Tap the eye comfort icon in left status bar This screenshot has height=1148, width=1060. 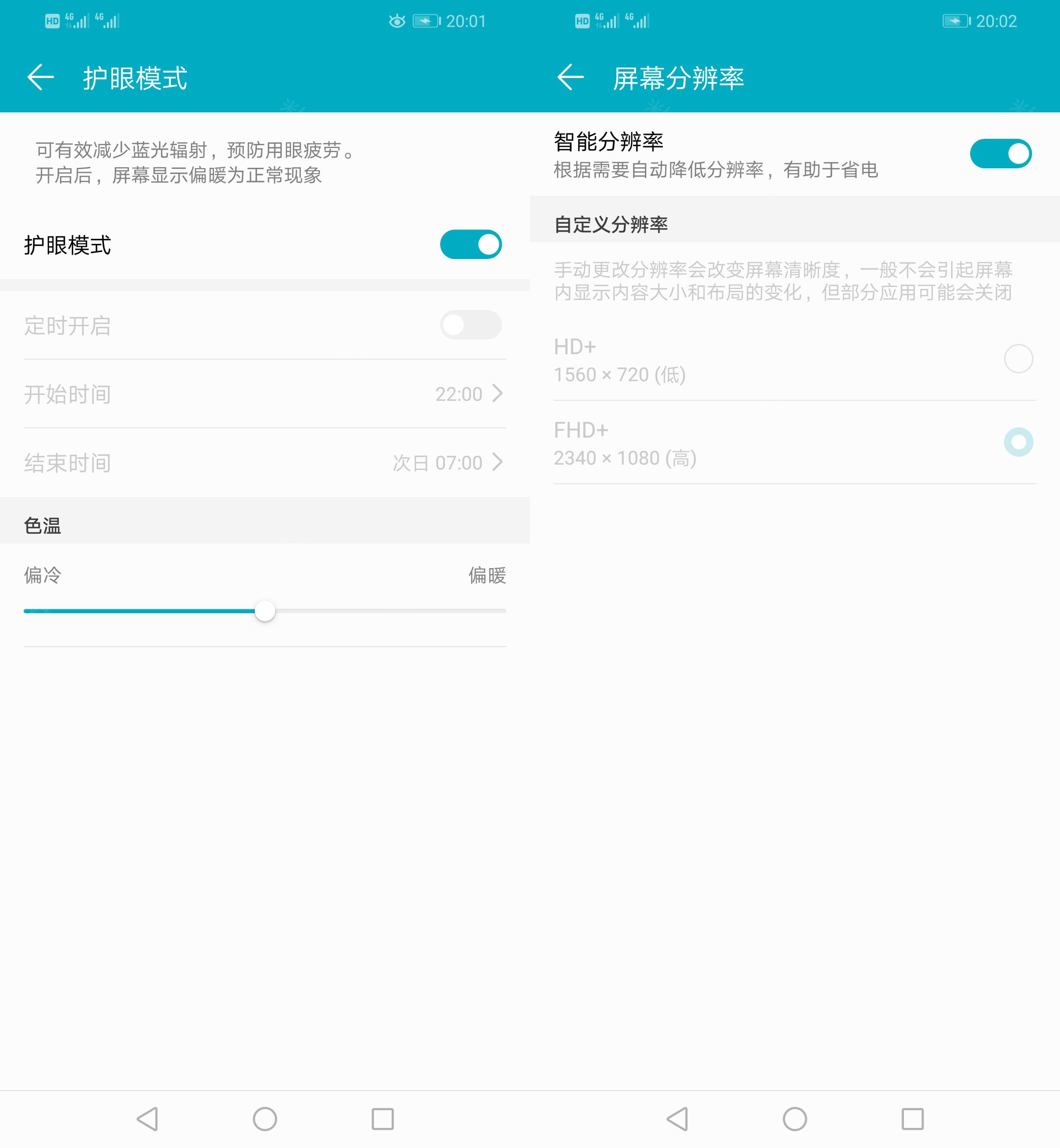click(x=397, y=21)
